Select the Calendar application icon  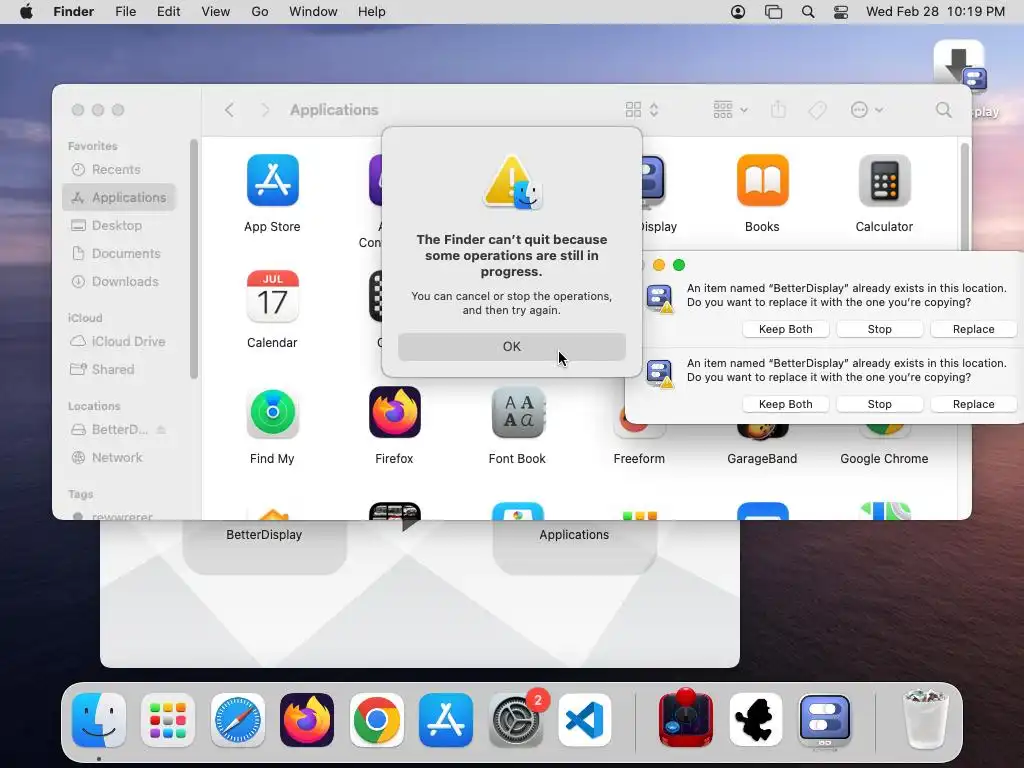click(x=272, y=296)
